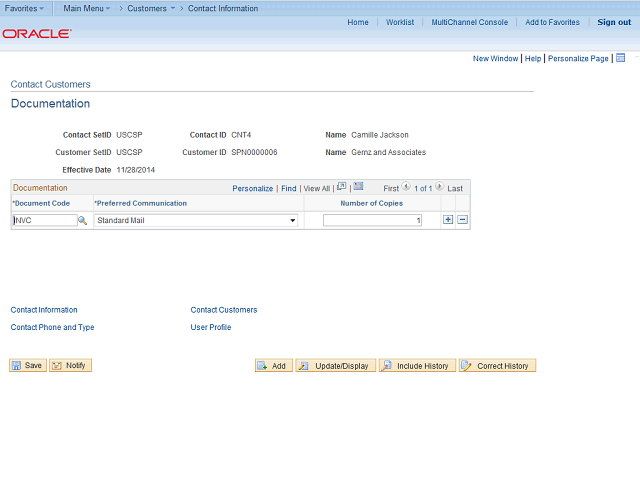
Task: Jump to First row link
Action: click(x=391, y=189)
